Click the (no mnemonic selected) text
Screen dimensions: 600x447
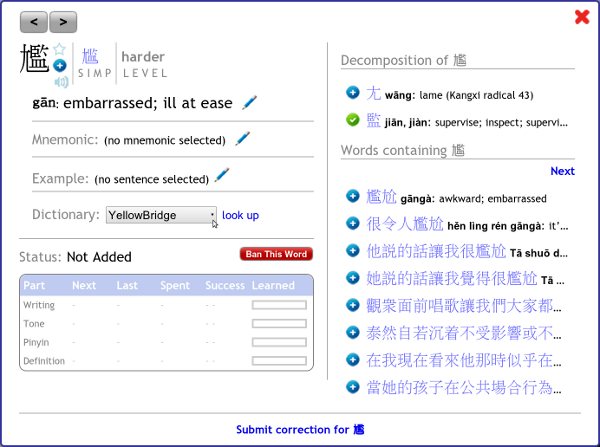(165, 140)
